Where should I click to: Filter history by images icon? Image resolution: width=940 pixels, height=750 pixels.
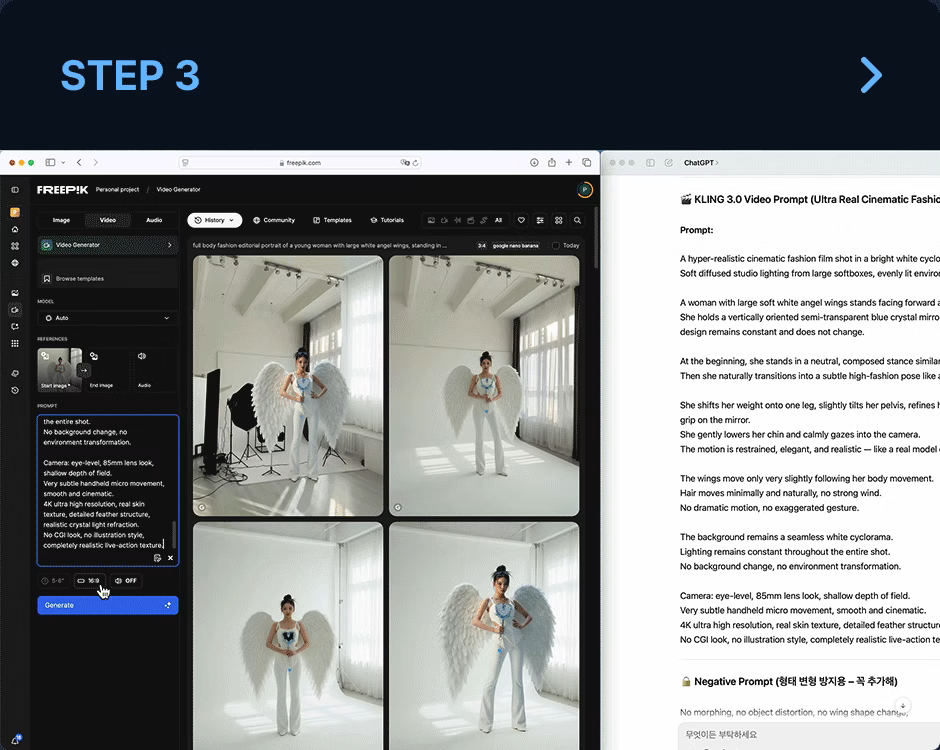coord(431,220)
